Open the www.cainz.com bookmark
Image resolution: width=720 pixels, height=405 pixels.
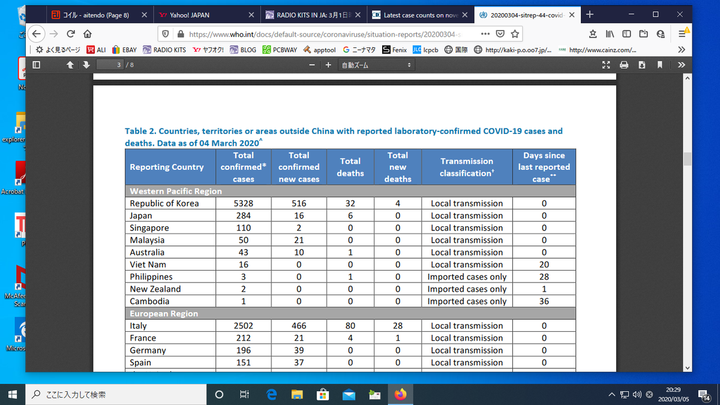597,50
